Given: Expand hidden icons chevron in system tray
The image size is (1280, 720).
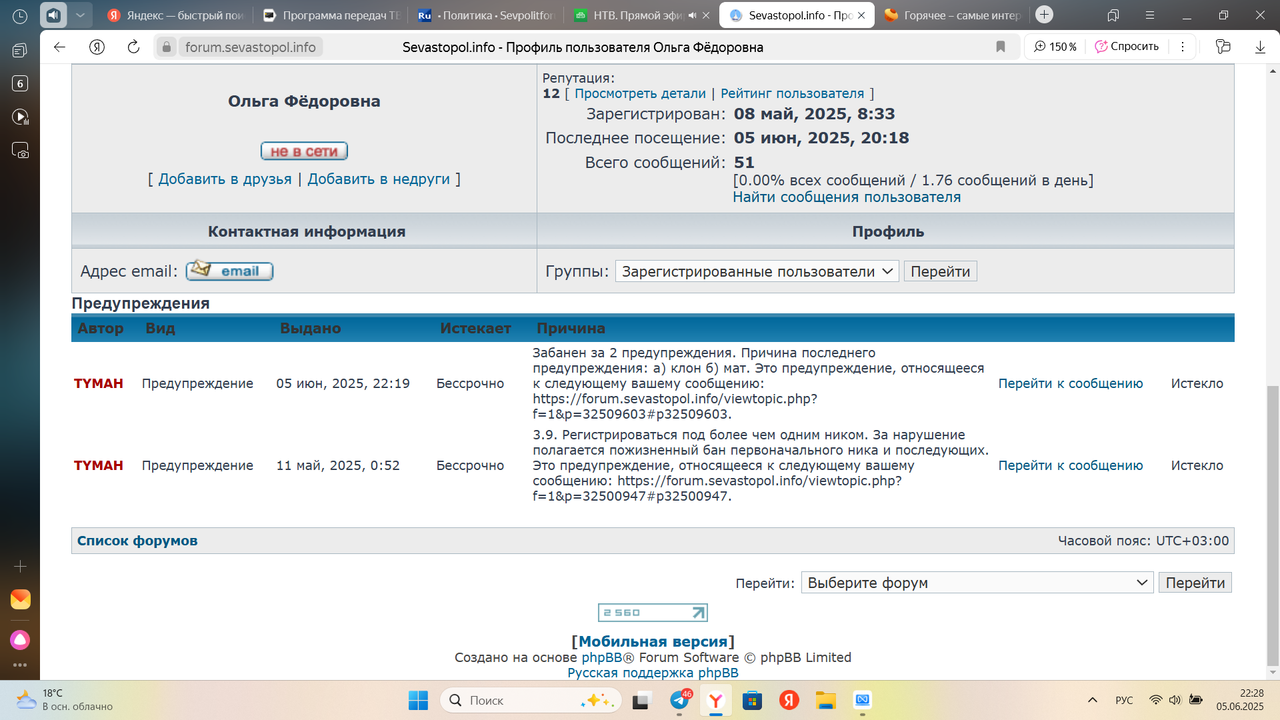Looking at the screenshot, I should (x=1093, y=700).
